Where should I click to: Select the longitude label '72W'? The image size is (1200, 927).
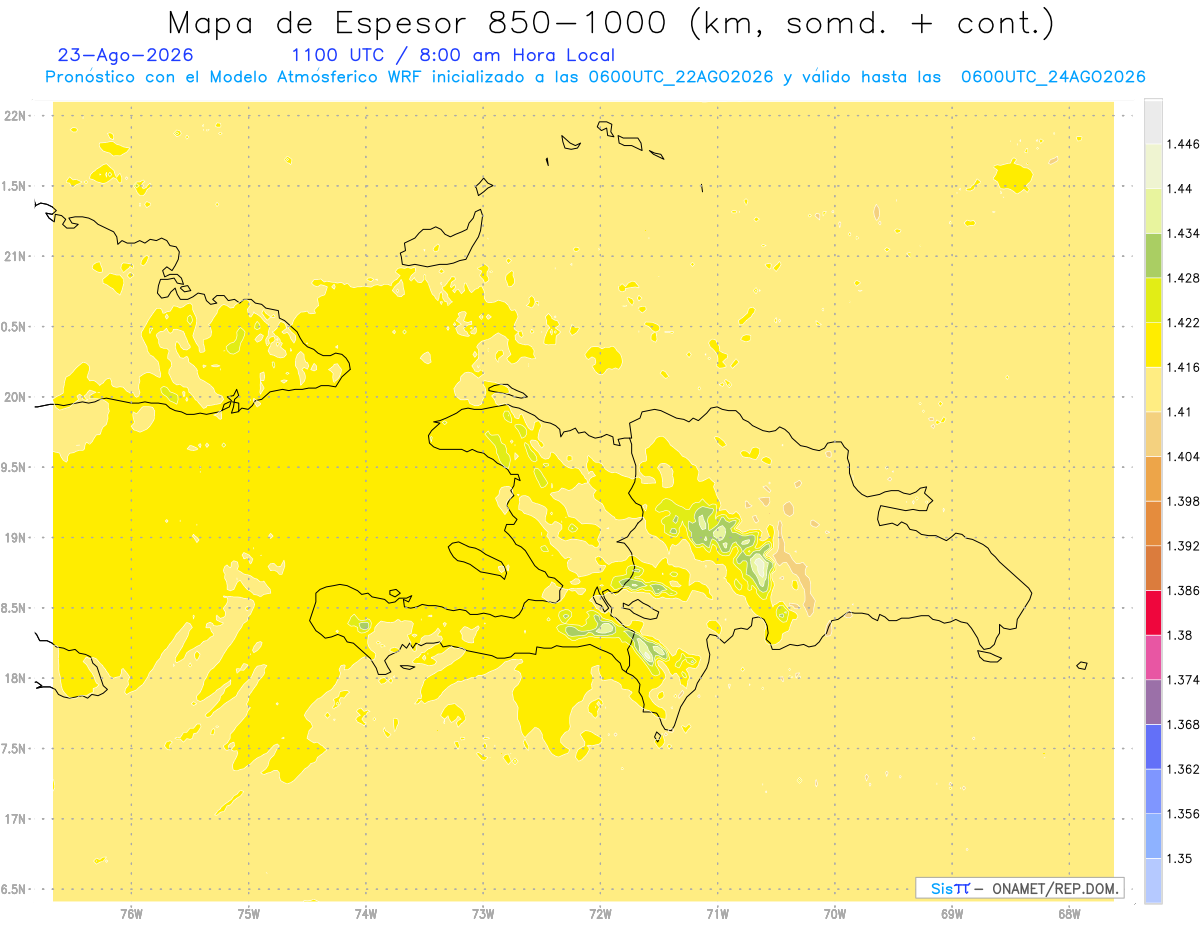click(600, 914)
